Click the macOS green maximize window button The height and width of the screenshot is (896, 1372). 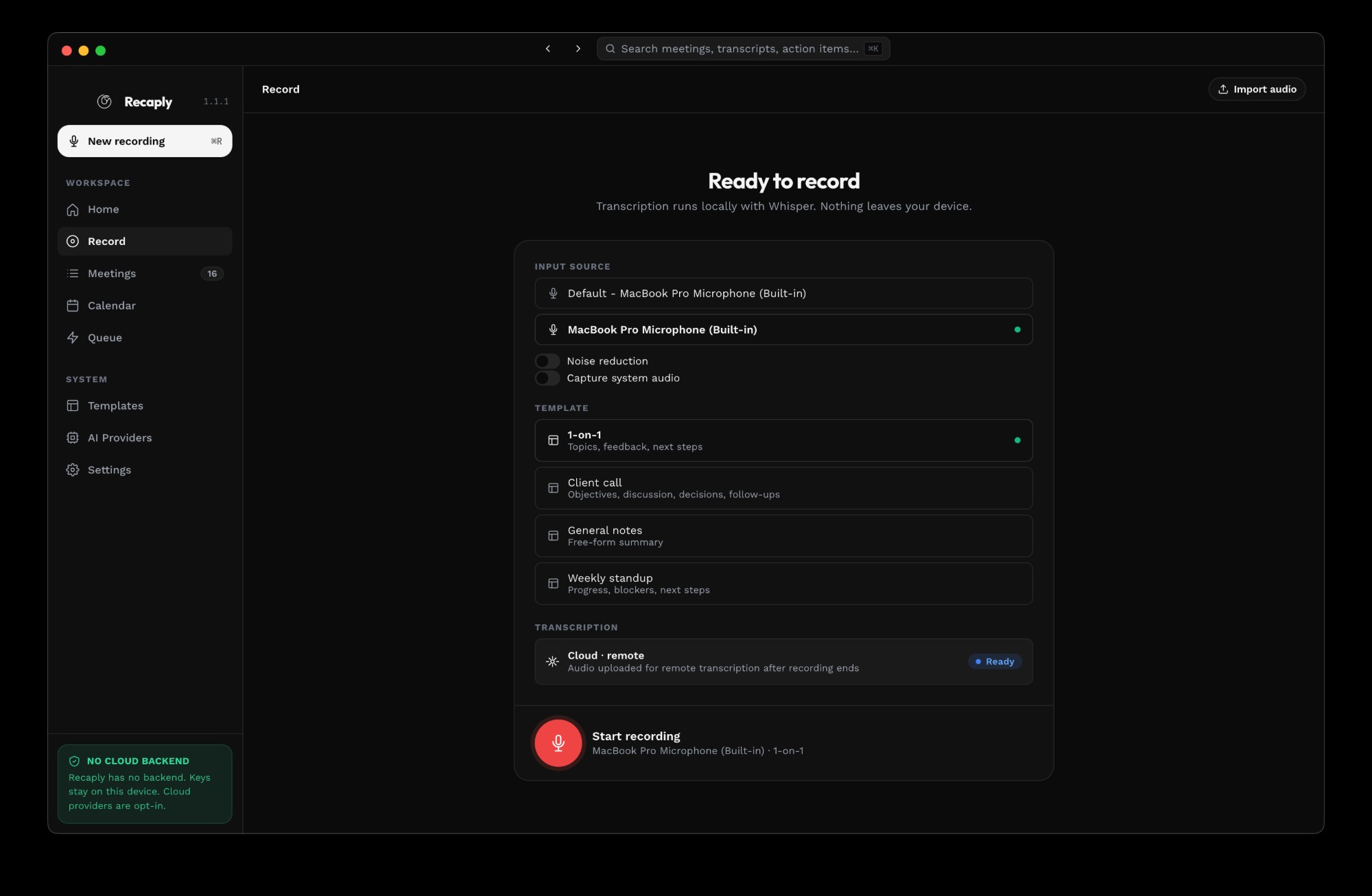coord(100,51)
